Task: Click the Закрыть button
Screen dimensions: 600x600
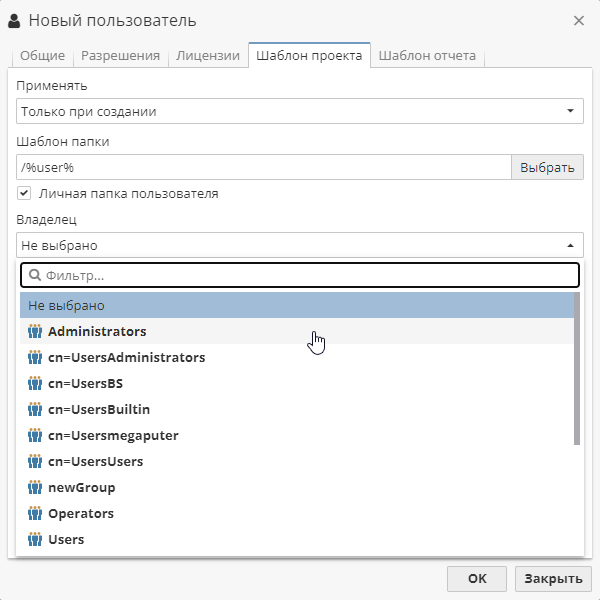Action: [553, 579]
